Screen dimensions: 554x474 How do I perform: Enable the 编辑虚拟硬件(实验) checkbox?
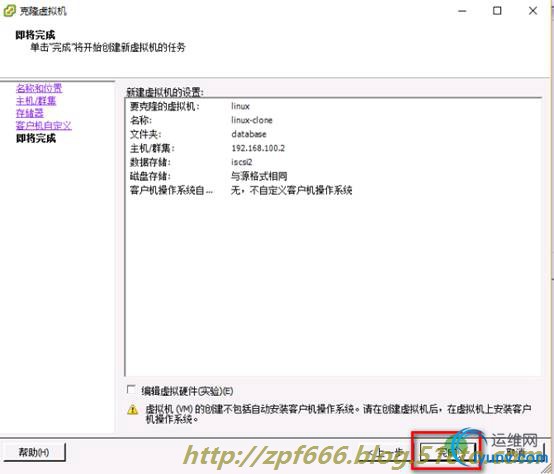[131, 389]
